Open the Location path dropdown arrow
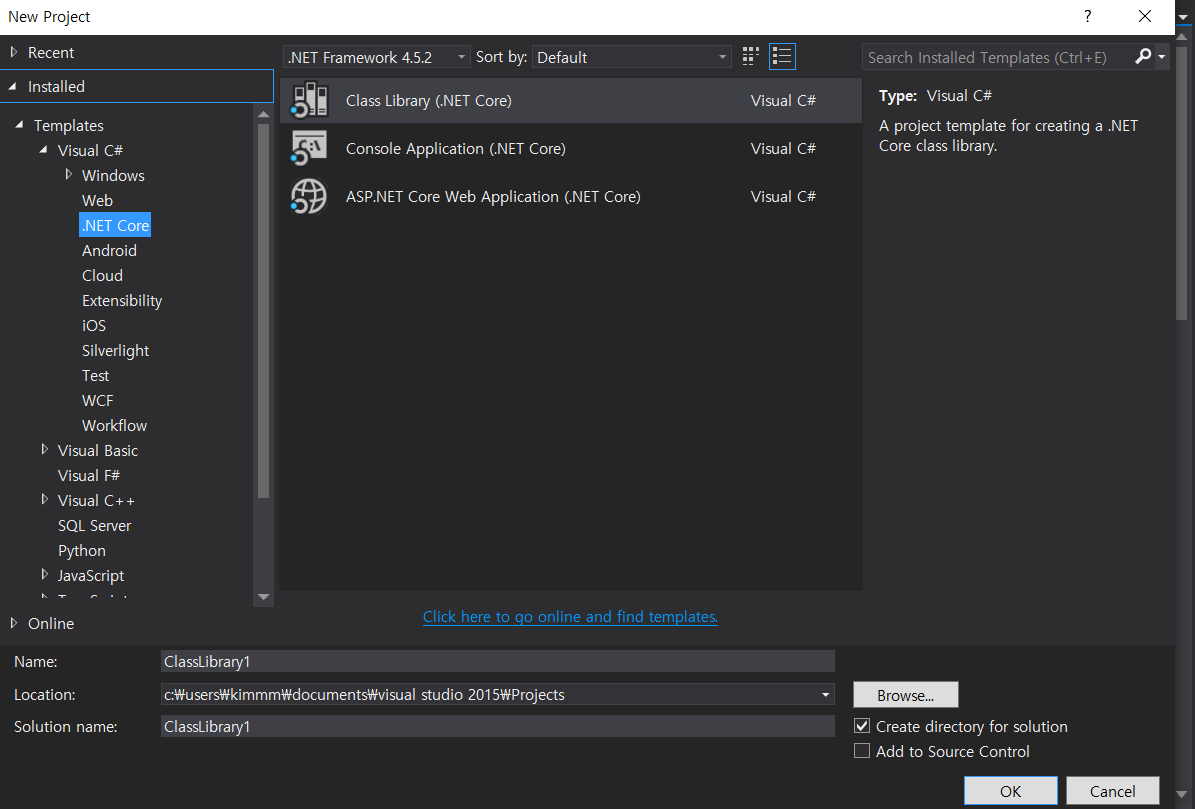The height and width of the screenshot is (809, 1195). pos(825,695)
